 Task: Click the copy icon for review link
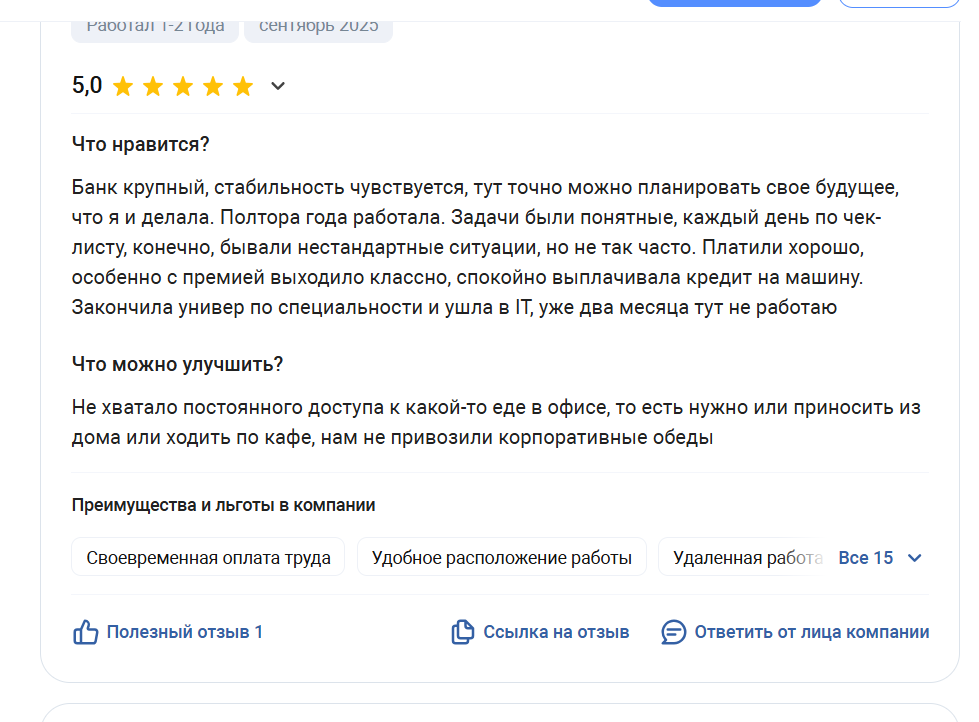[x=462, y=632]
